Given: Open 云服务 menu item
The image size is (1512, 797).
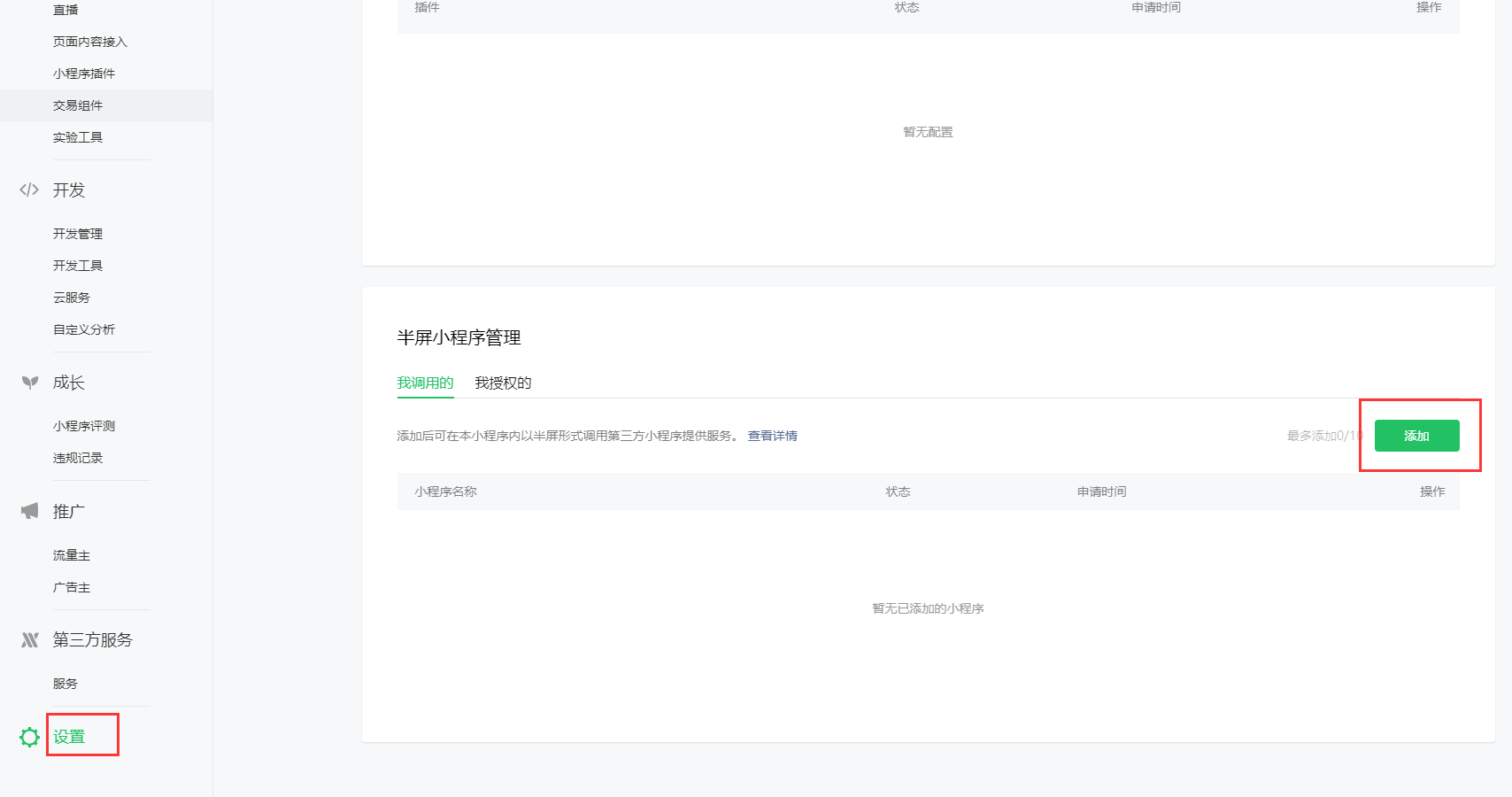Looking at the screenshot, I should click(72, 298).
